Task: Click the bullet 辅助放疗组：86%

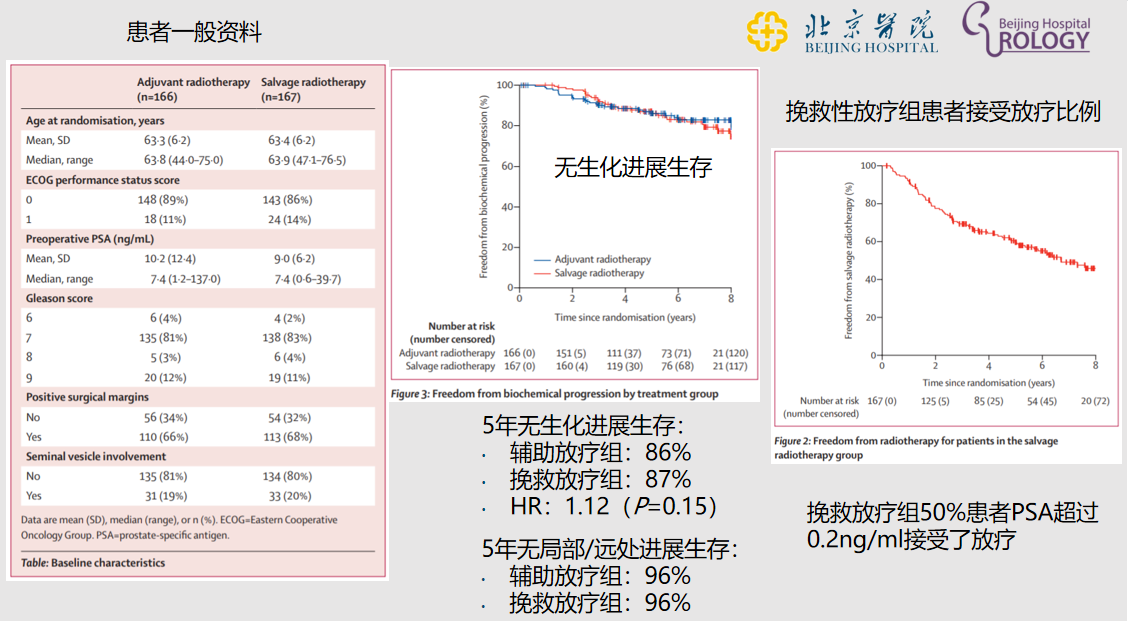Action: [600, 453]
